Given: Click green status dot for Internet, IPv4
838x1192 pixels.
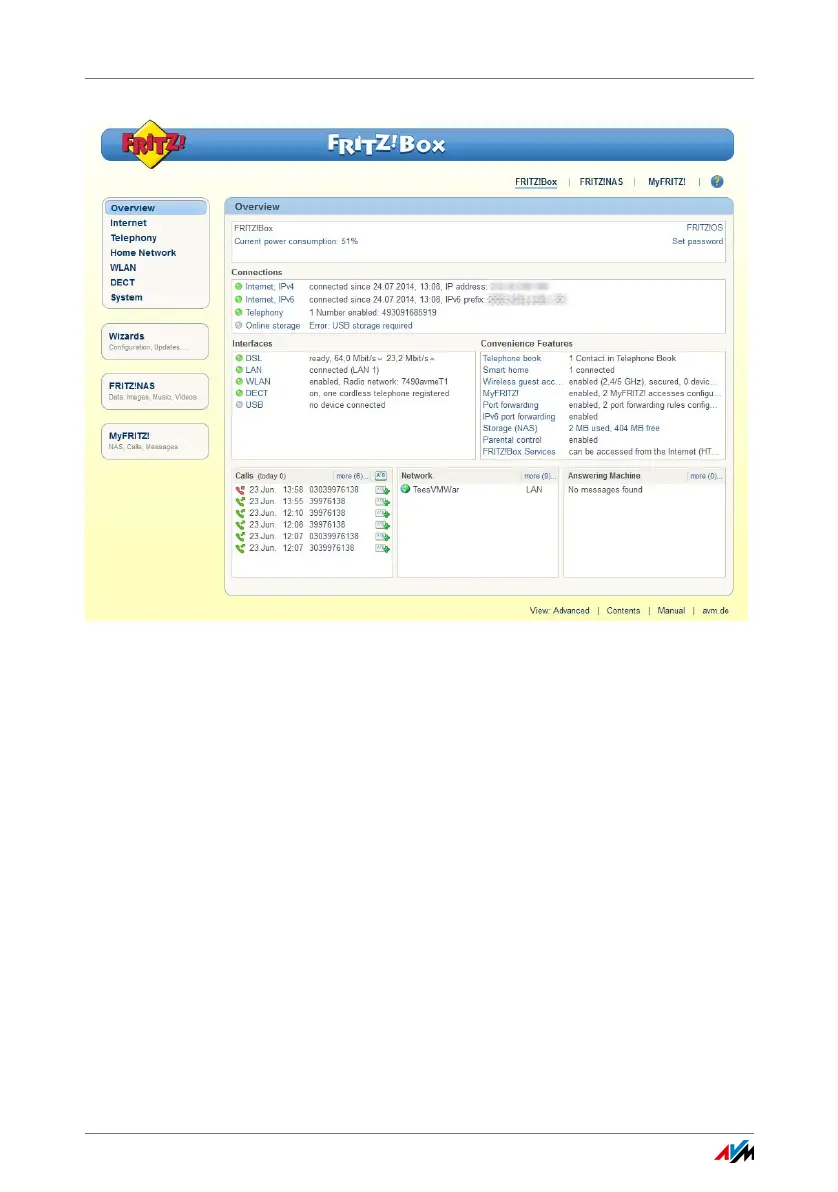Looking at the screenshot, I should click(x=239, y=287).
